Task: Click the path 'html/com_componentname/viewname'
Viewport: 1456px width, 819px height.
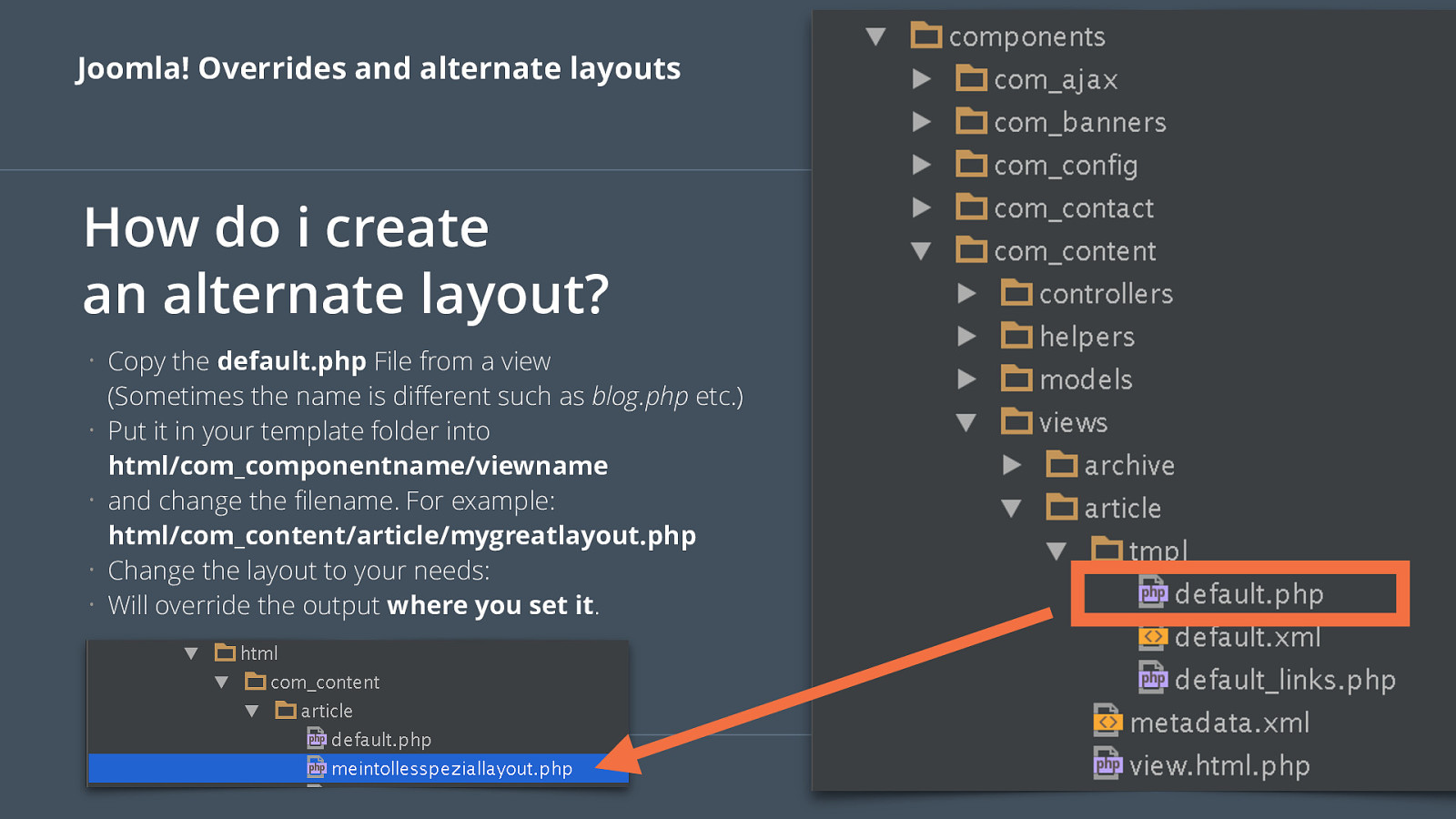Action: (358, 466)
